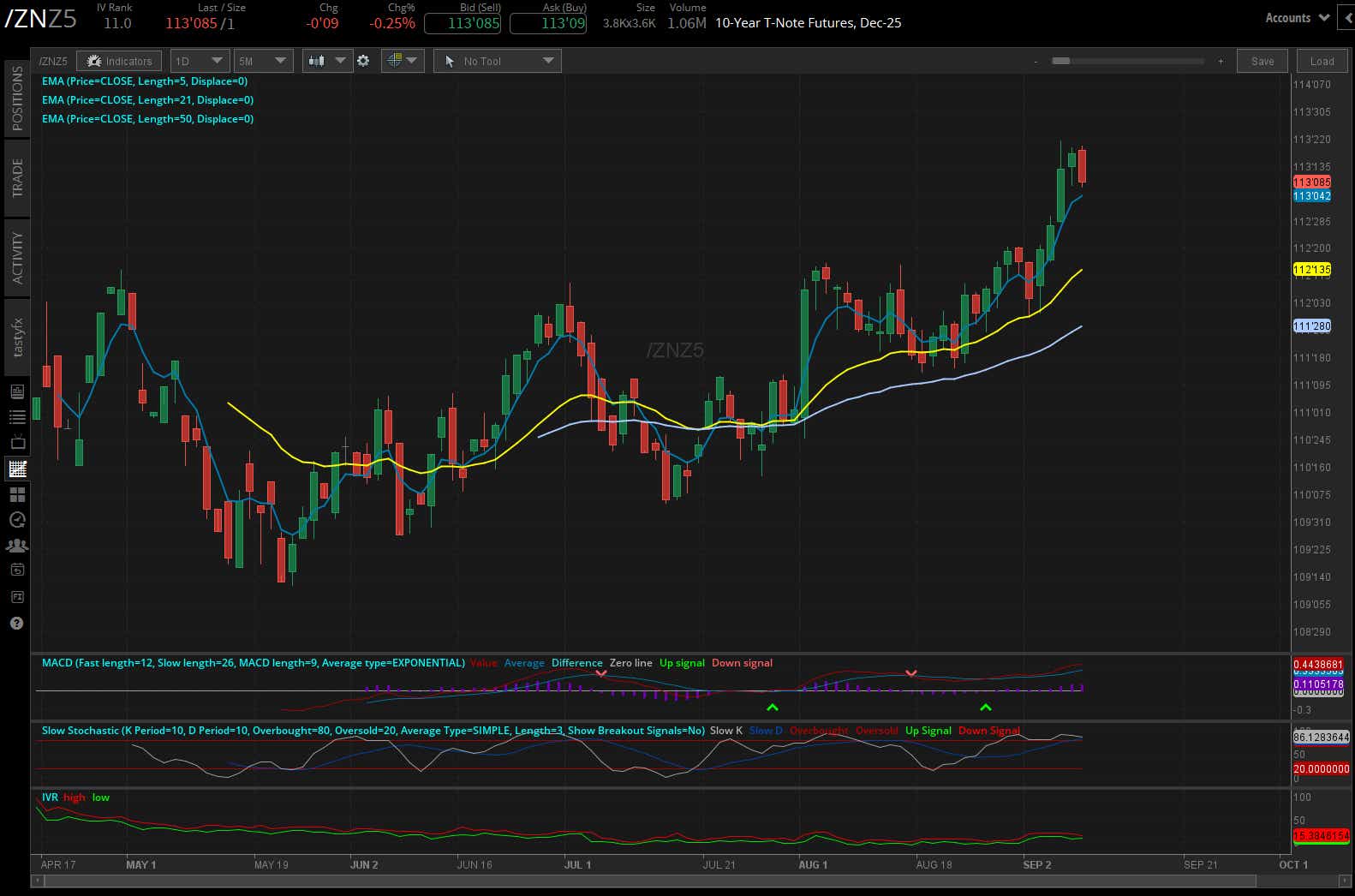1355x896 pixels.
Task: Switch to the Trade tab
Action: click(17, 177)
